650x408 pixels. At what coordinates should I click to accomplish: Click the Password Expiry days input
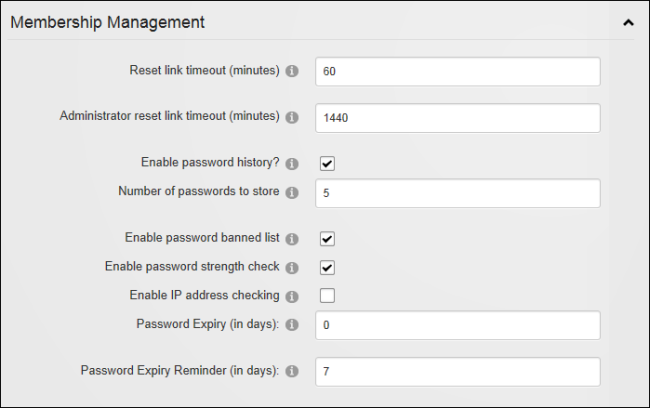coord(458,325)
